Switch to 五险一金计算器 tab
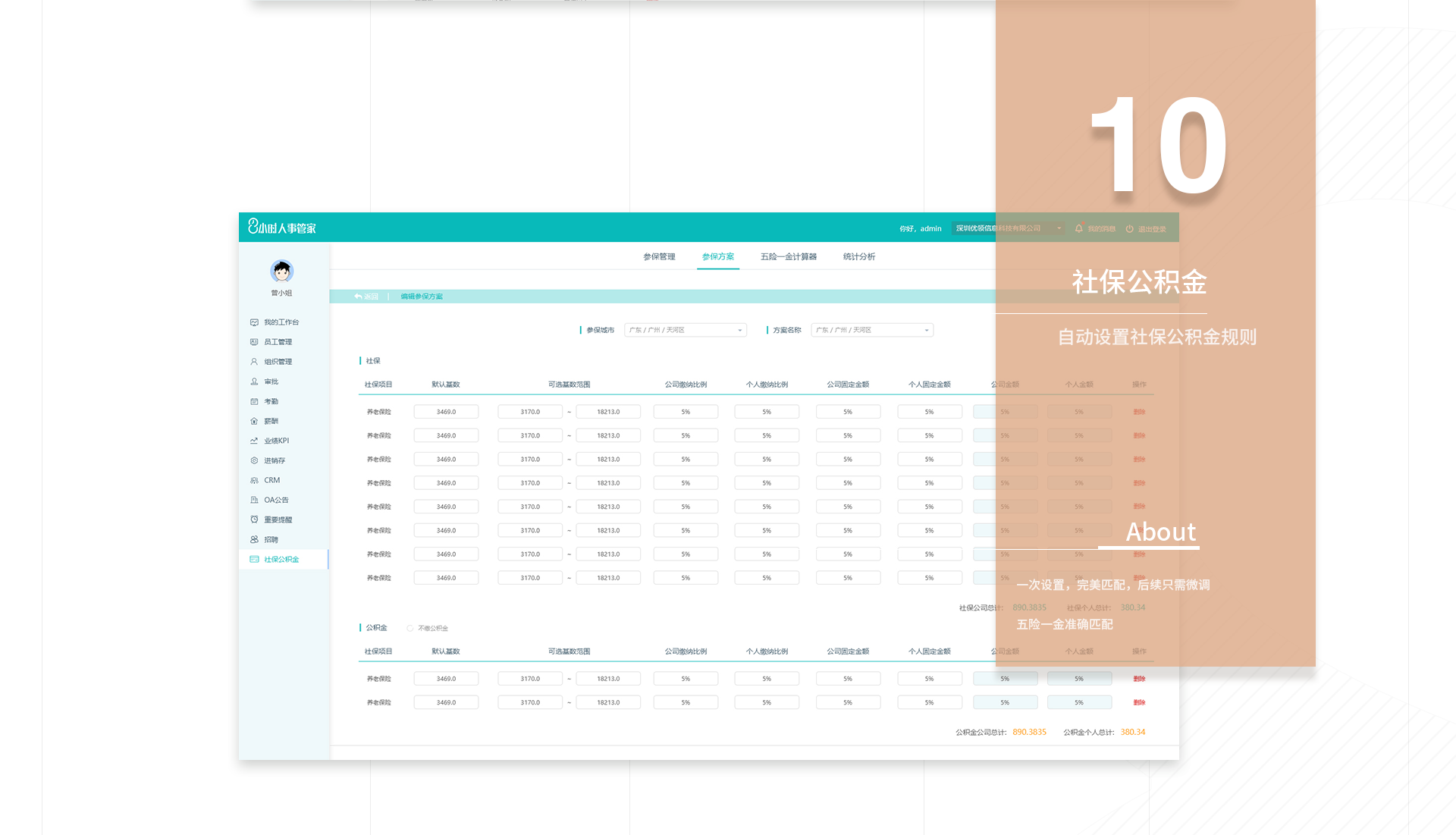 pos(788,256)
